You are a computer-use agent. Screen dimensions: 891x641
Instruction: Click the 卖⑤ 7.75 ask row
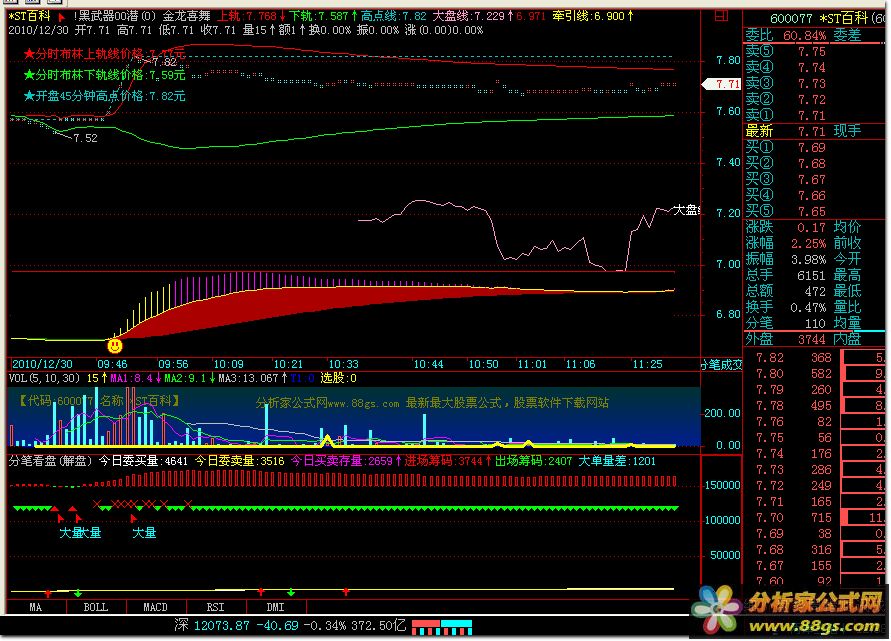786,52
